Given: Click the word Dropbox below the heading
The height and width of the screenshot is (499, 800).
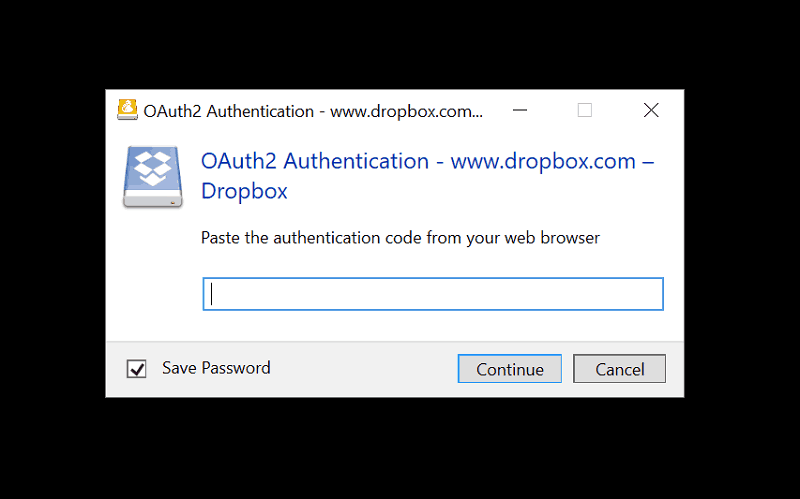Looking at the screenshot, I should coord(244,191).
